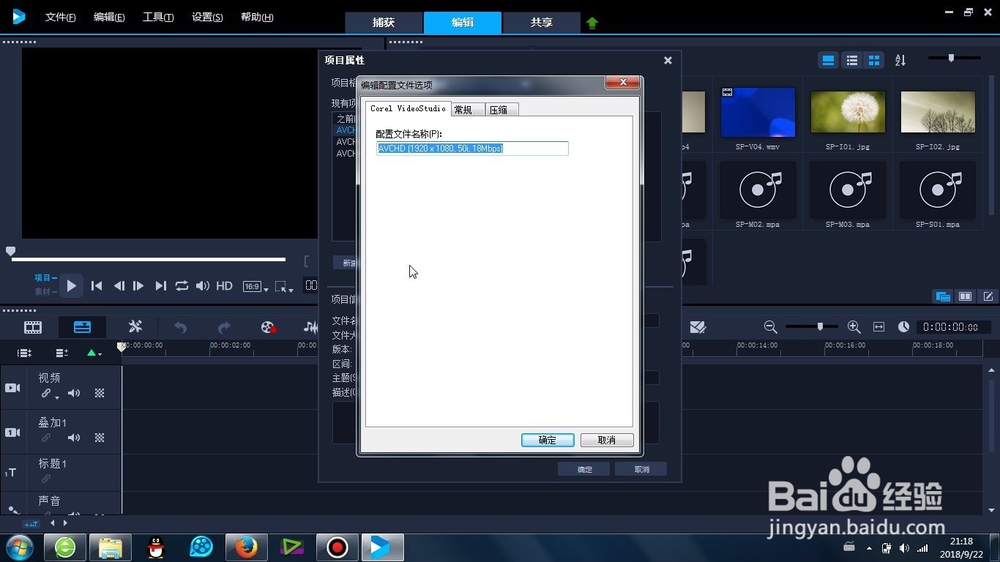Open the chapter/cue menu dropdown
1000x562 pixels.
point(94,353)
